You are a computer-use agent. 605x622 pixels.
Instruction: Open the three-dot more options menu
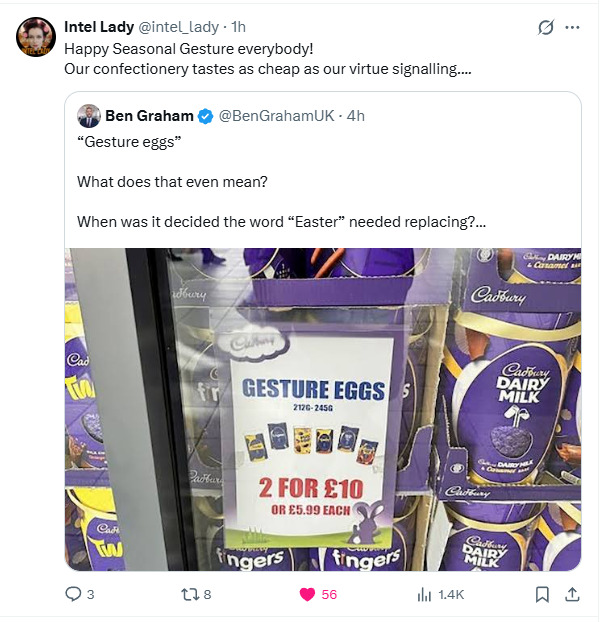click(x=572, y=28)
